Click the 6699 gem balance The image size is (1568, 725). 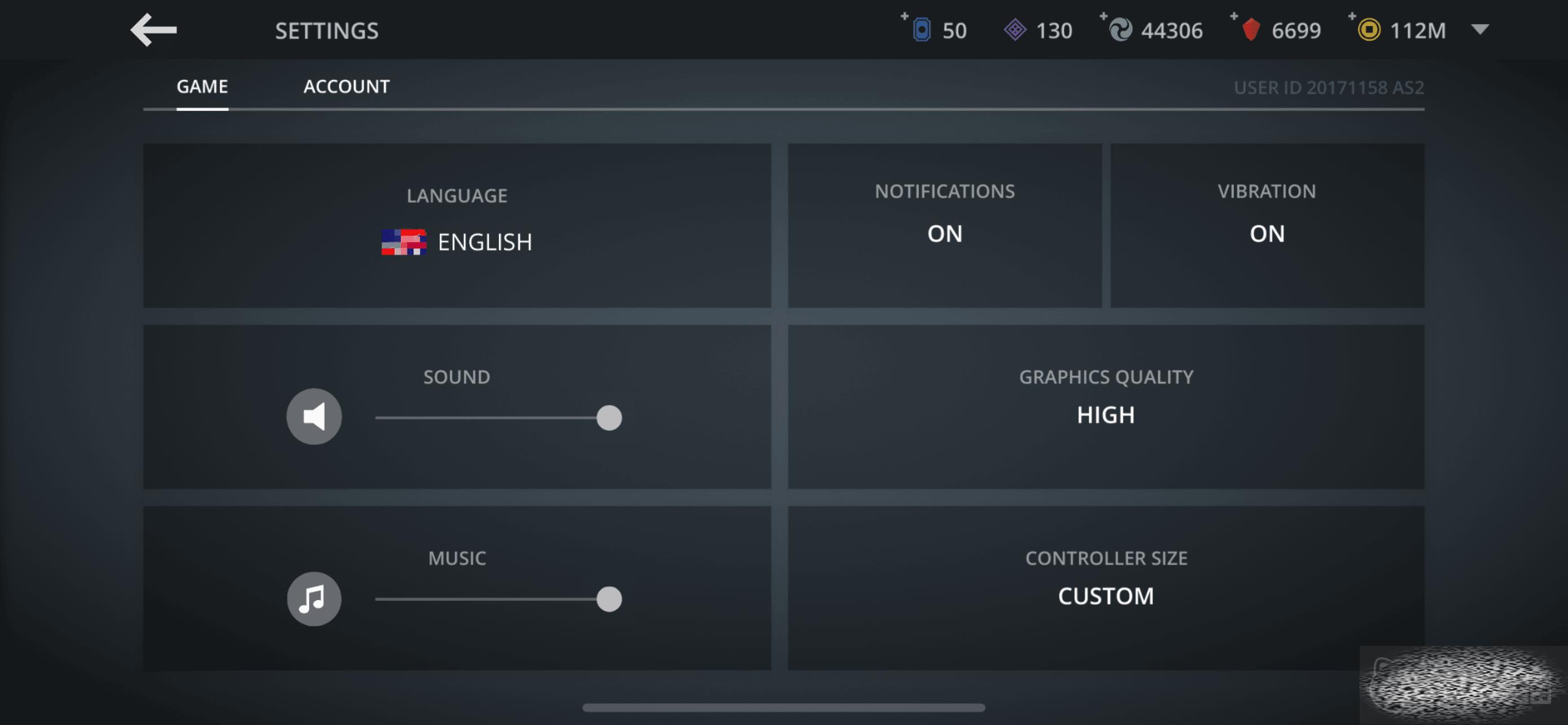click(x=1296, y=30)
